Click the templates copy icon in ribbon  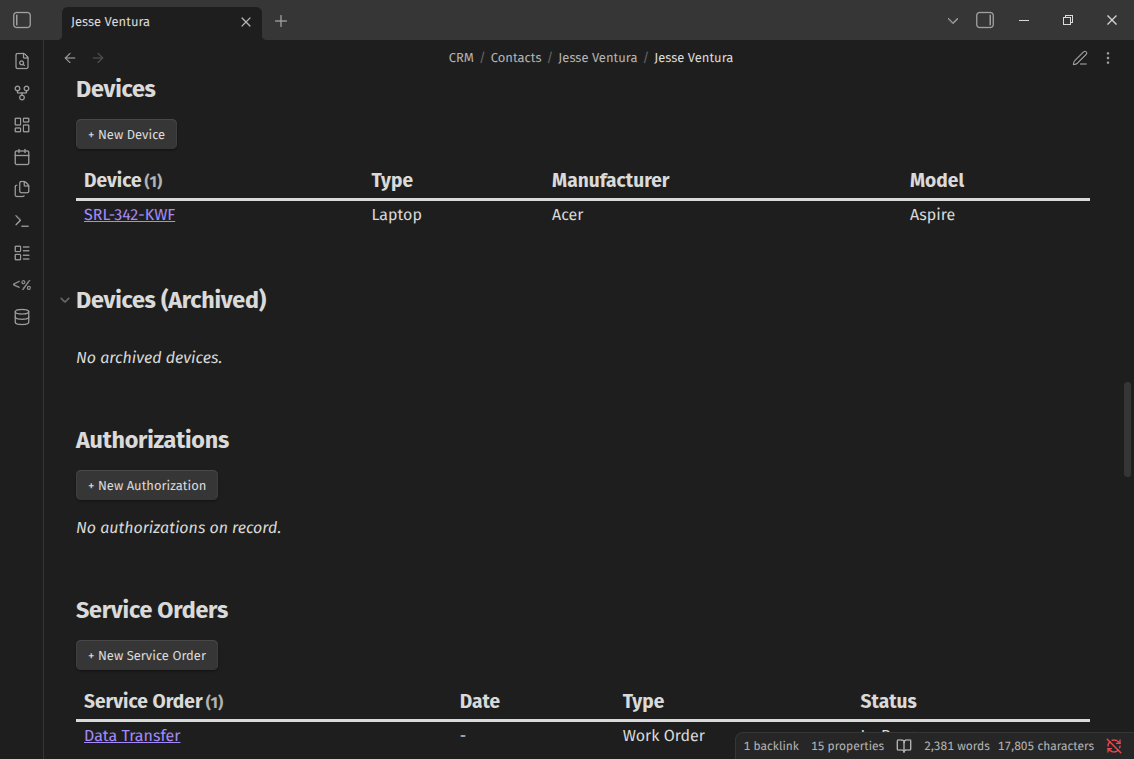click(x=22, y=189)
